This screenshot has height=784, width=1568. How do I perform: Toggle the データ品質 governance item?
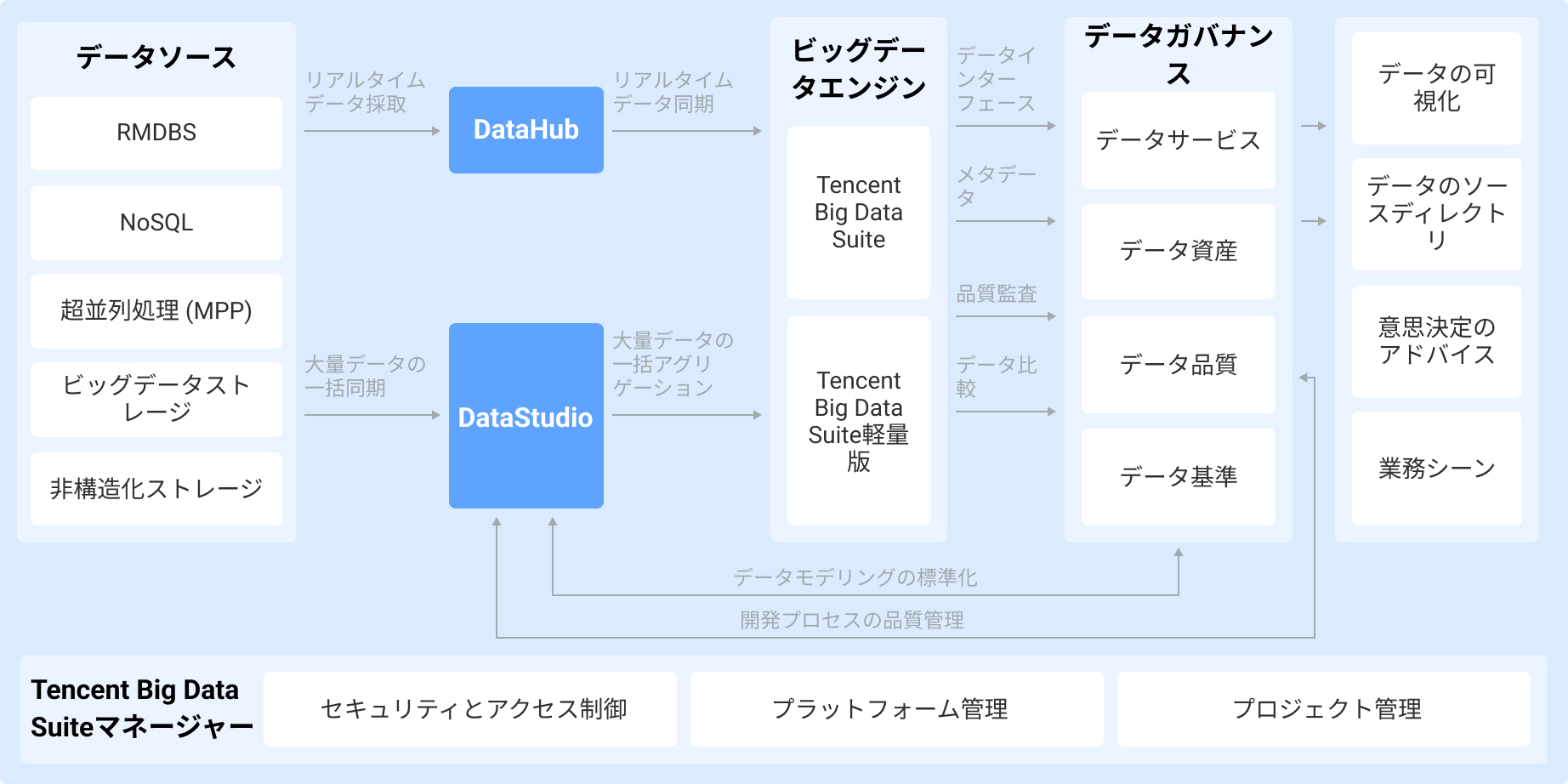[1178, 365]
